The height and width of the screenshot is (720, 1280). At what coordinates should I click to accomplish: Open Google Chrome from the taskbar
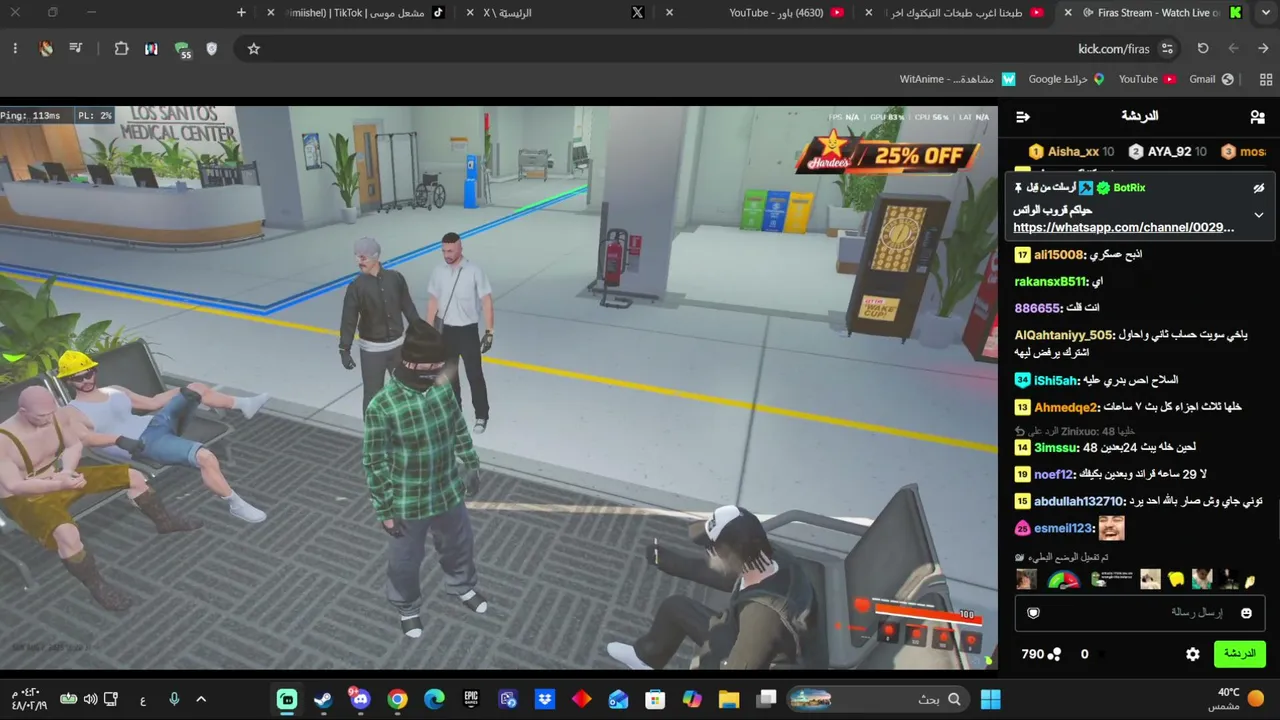tap(397, 699)
